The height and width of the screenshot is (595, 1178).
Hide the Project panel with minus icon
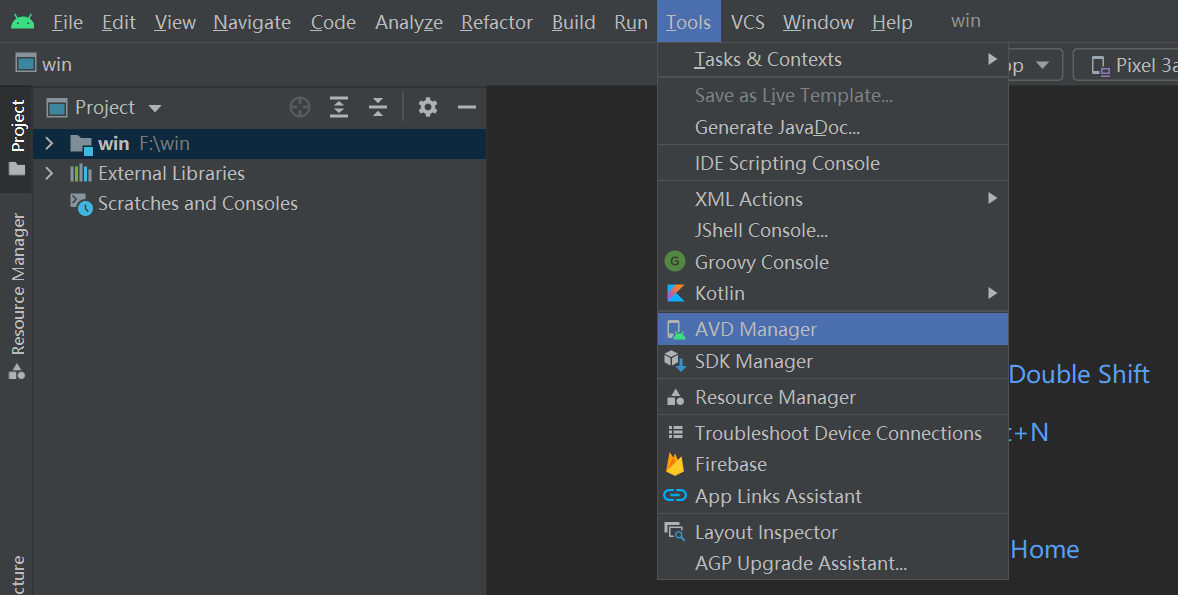[x=467, y=107]
